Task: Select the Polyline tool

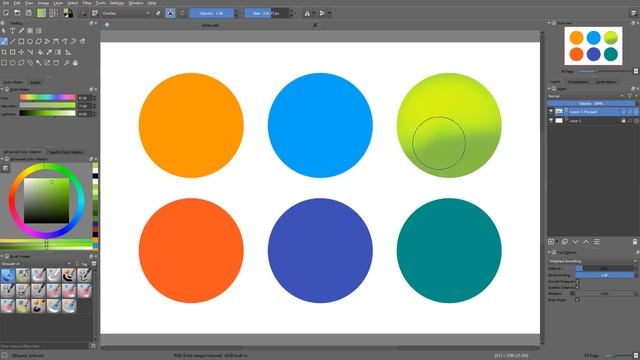Action: click(x=47, y=41)
